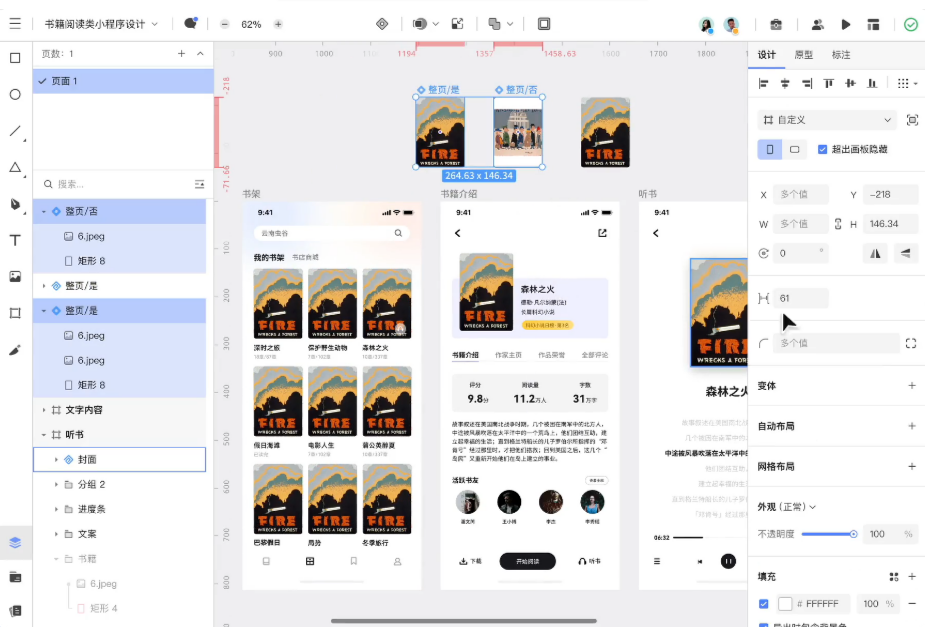Choose the Line tool

click(15, 131)
